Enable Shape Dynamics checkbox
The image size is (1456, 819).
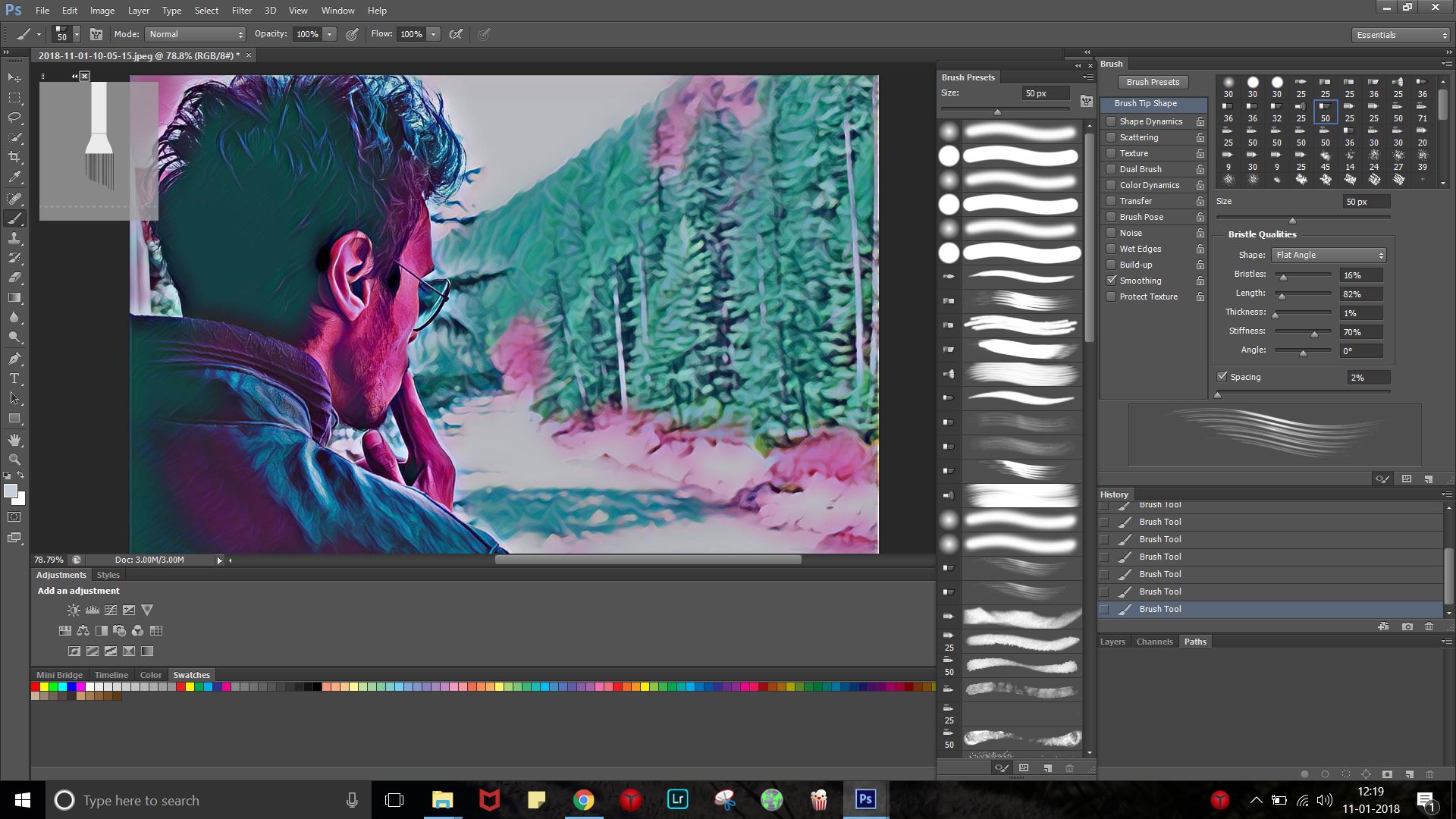(1111, 121)
